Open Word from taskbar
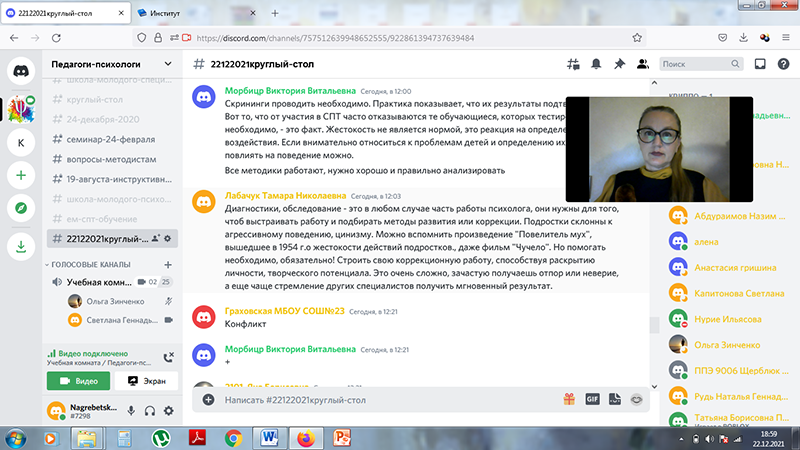The width and height of the screenshot is (800, 450). point(269,439)
